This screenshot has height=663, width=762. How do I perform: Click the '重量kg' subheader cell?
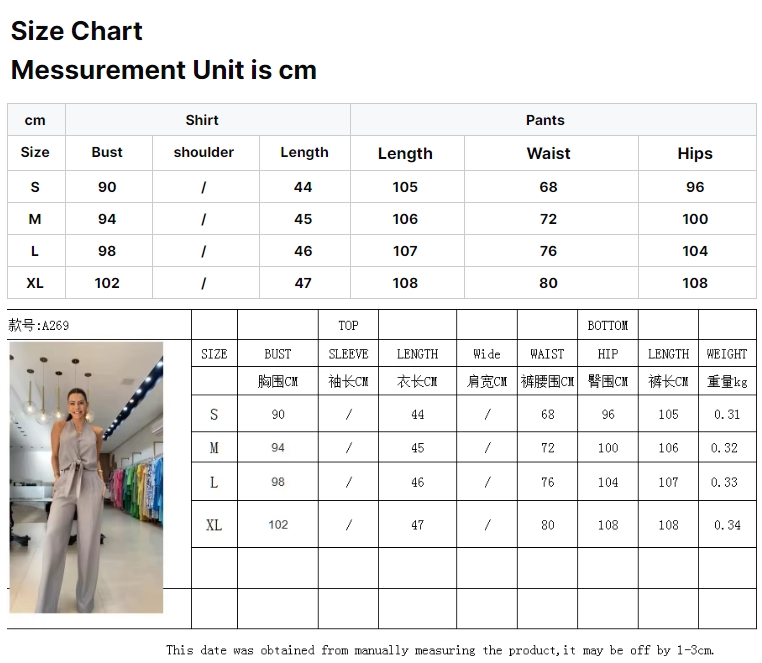point(727,381)
